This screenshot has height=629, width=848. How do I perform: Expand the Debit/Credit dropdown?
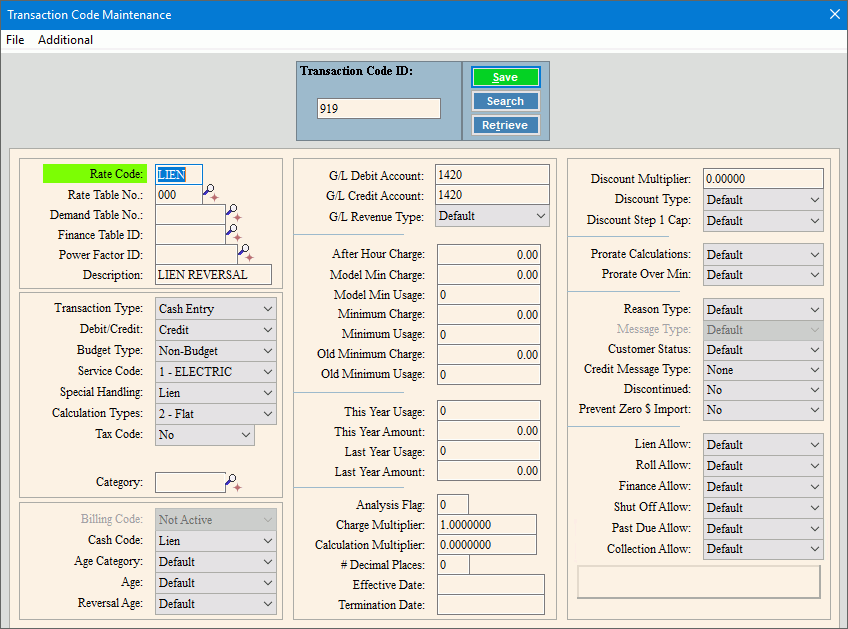pyautogui.click(x=216, y=330)
